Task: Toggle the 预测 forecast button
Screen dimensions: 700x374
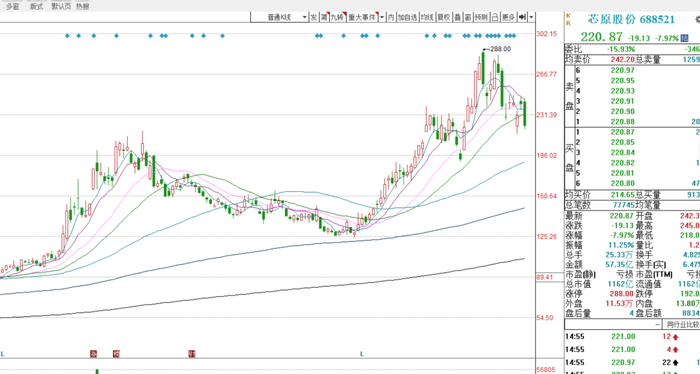Action: tap(481, 17)
